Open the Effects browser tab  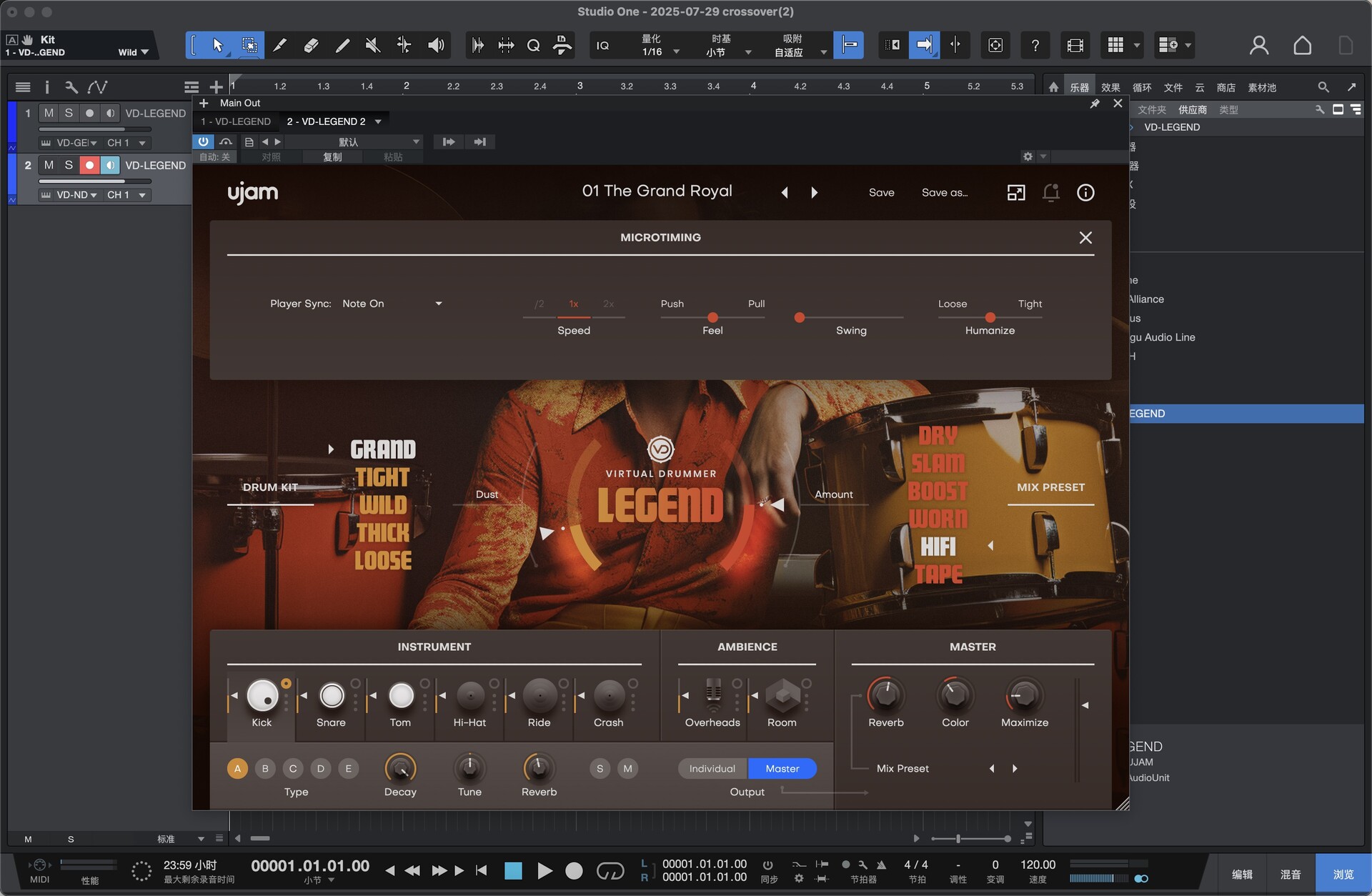click(x=1110, y=87)
